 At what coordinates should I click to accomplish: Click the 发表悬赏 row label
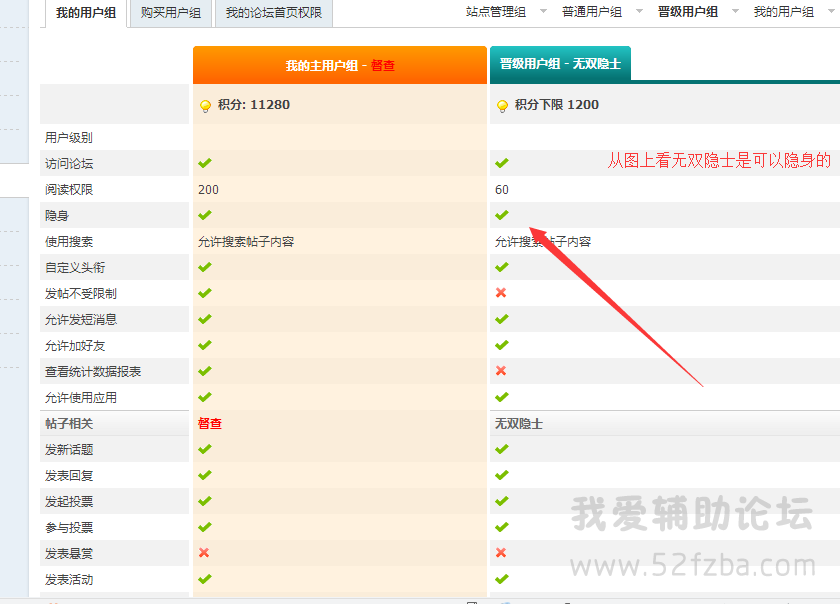click(x=69, y=554)
